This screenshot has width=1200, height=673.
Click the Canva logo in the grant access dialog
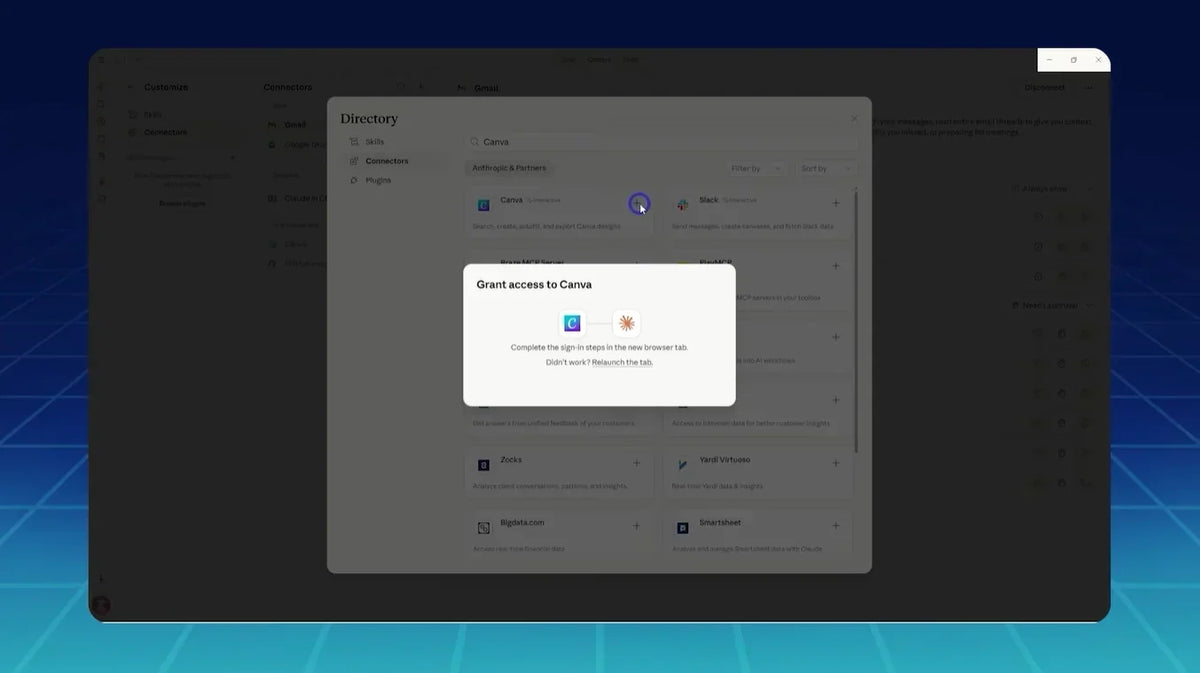(572, 323)
